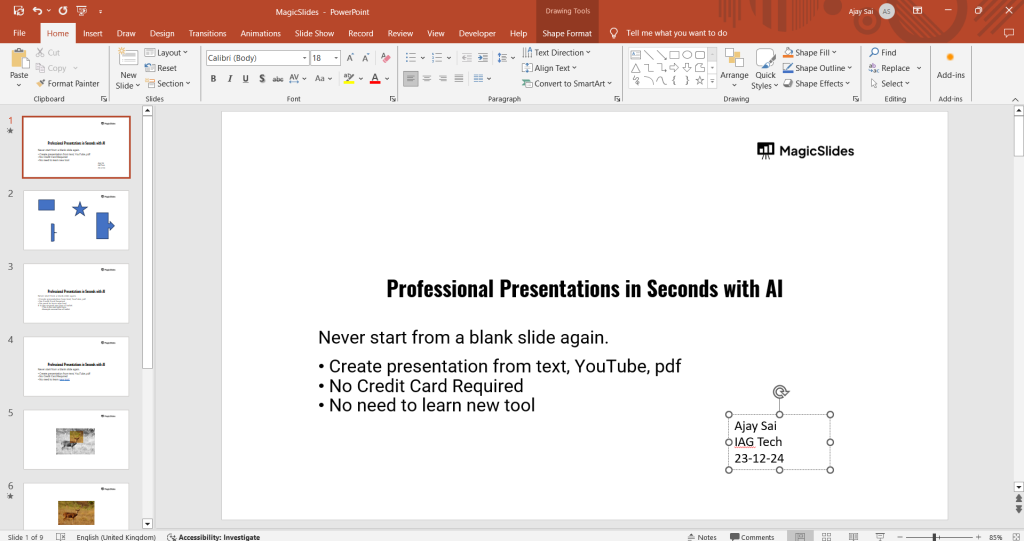Toggle Strikethrough formatting
The image size is (1024, 541).
coord(278,78)
